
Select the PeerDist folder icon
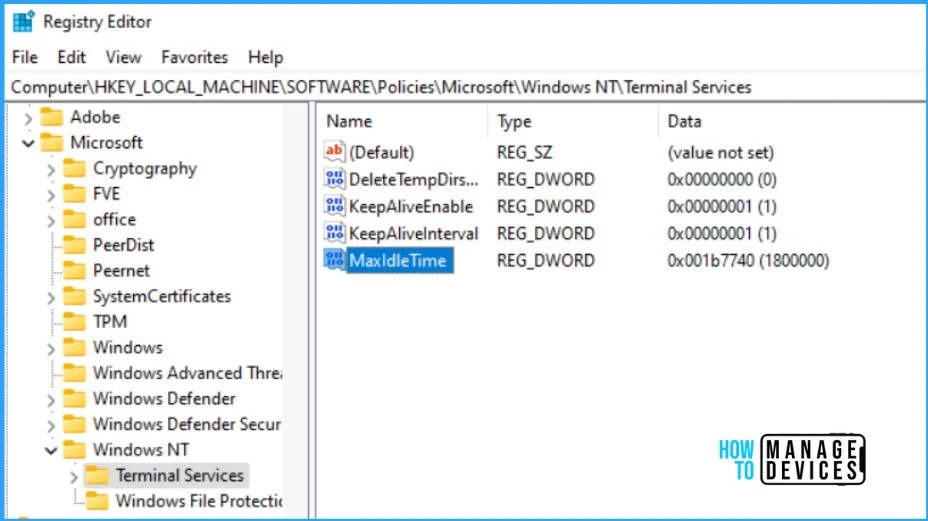pyautogui.click(x=75, y=245)
